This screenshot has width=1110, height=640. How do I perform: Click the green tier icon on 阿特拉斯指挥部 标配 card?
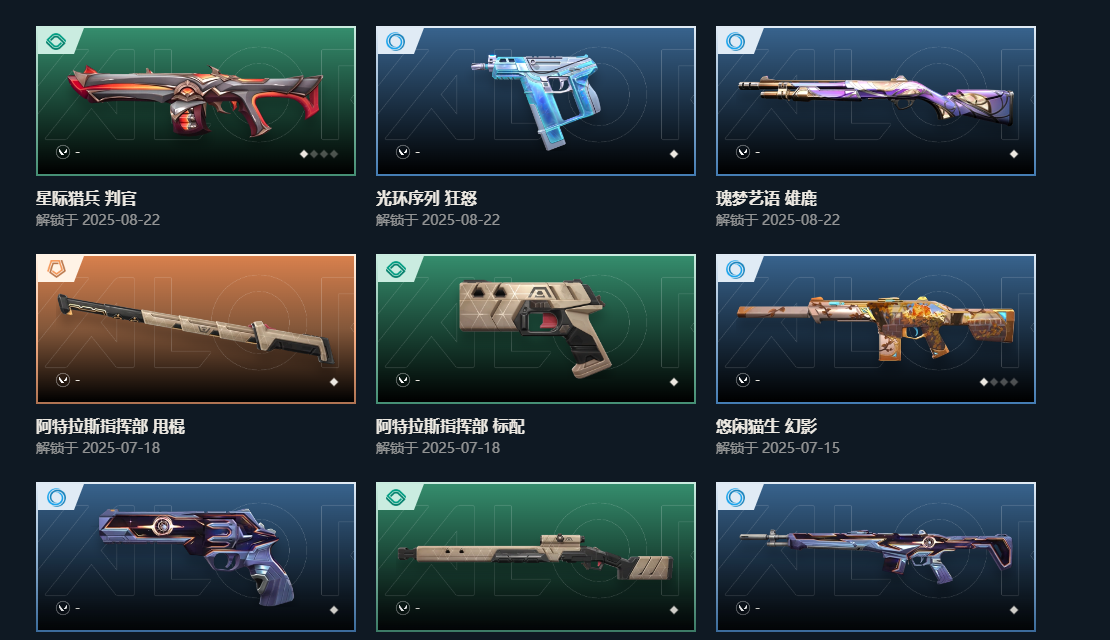coord(396,269)
